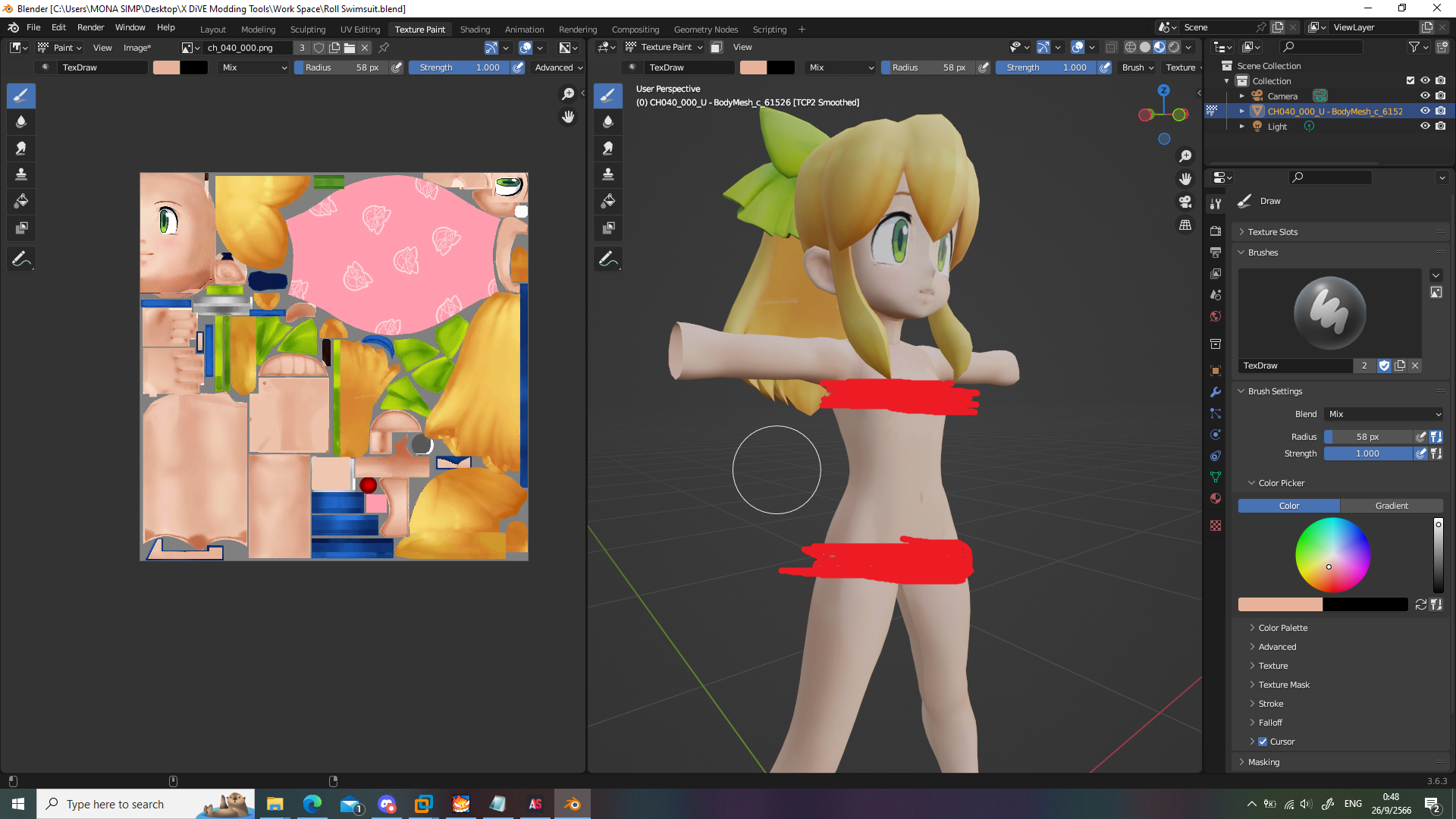Expand the Color Palette subpanel
This screenshot has height=819, width=1456.
pyautogui.click(x=1283, y=628)
